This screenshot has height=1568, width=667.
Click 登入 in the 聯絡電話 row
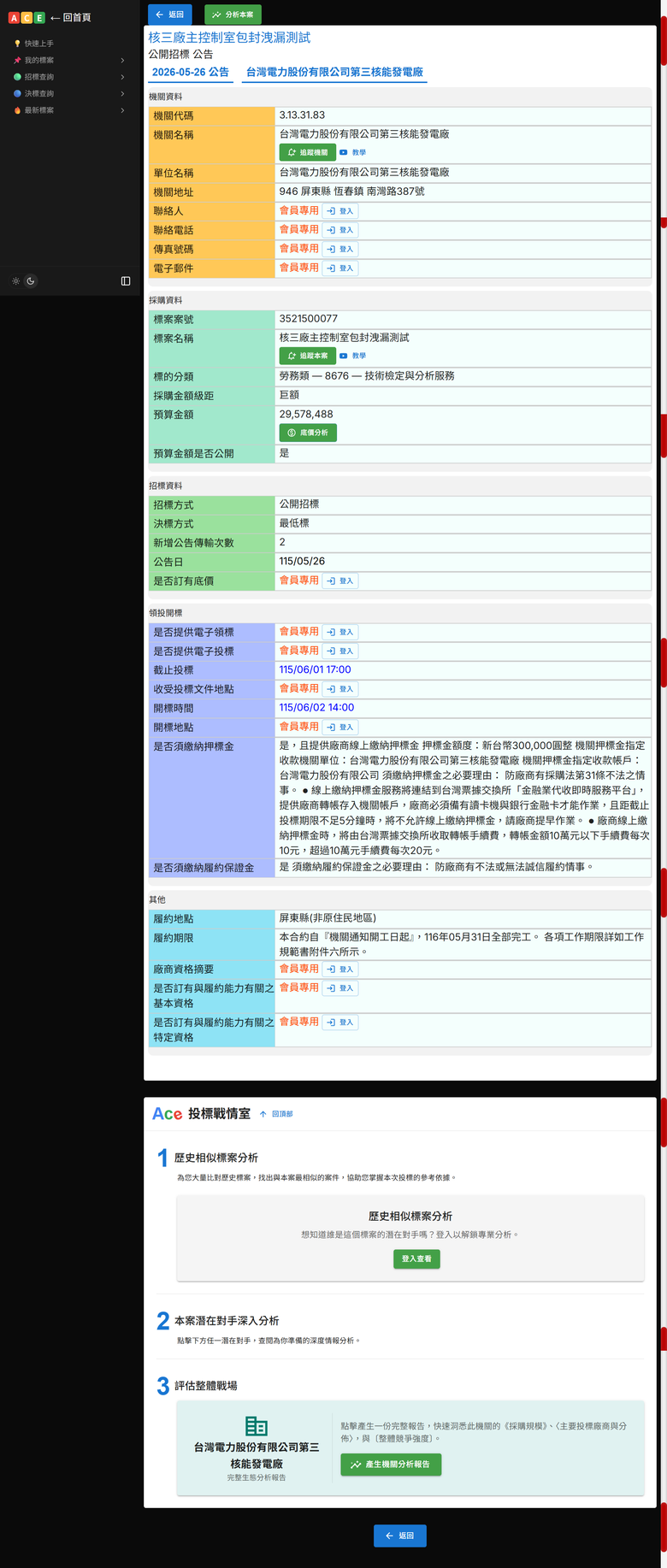tap(340, 230)
